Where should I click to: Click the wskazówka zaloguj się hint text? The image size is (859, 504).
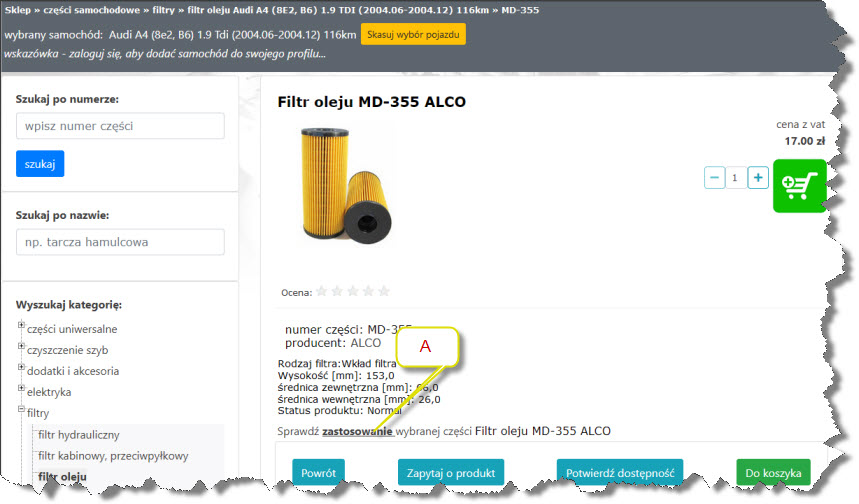[x=165, y=54]
